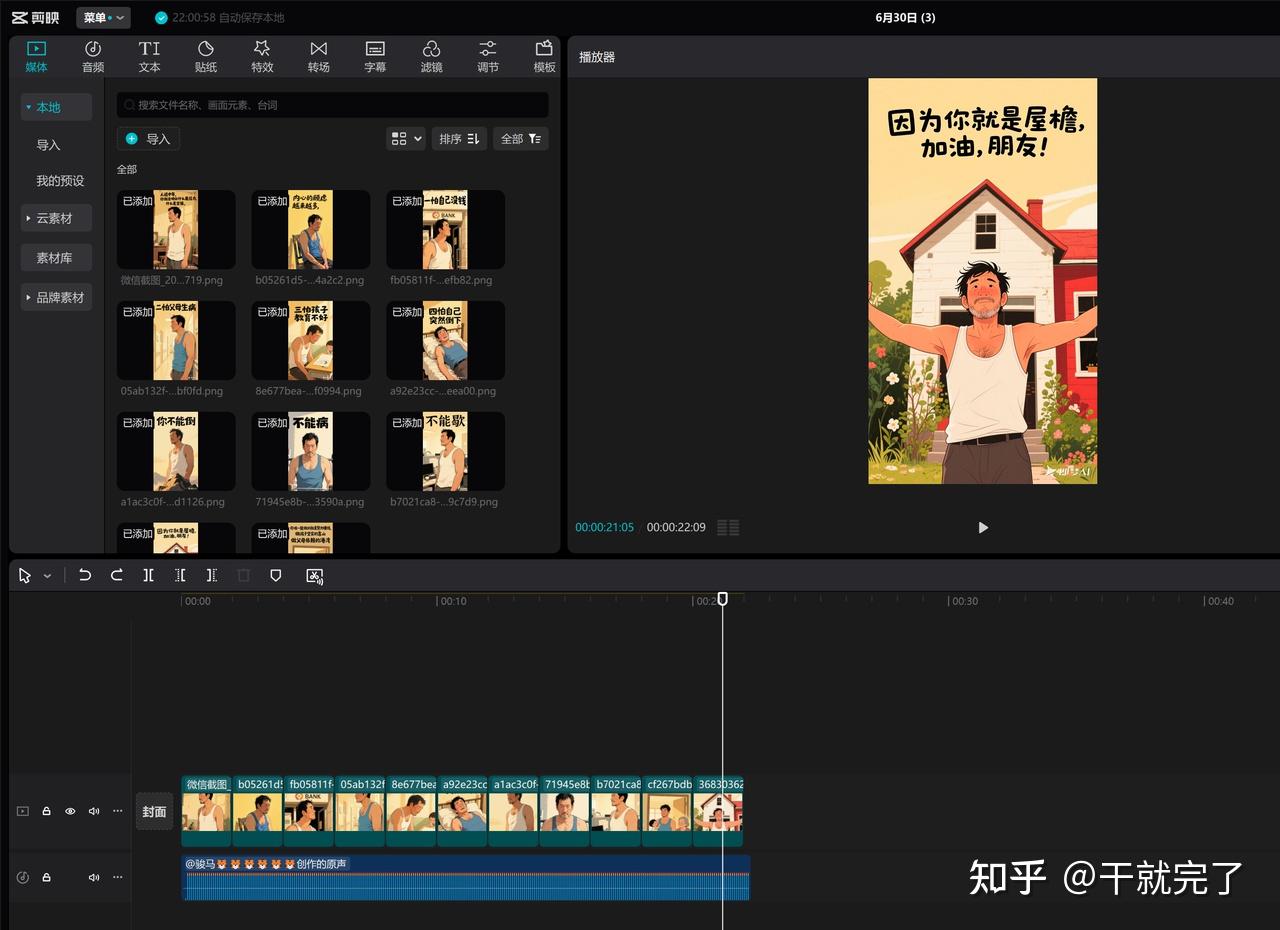Screen dimensions: 1280x930
Task: Lock the video track
Action: point(46,811)
